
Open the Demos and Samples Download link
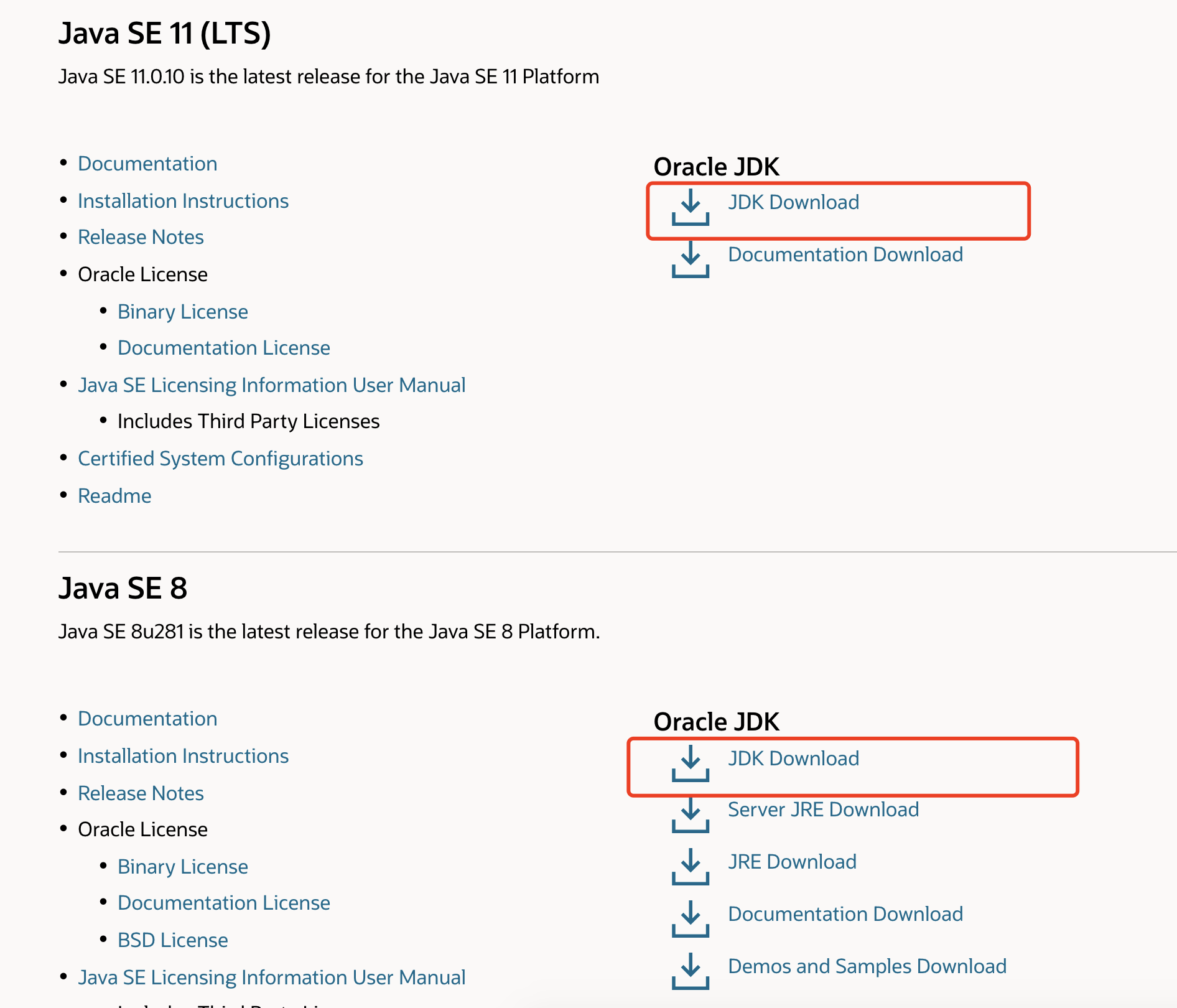click(867, 966)
